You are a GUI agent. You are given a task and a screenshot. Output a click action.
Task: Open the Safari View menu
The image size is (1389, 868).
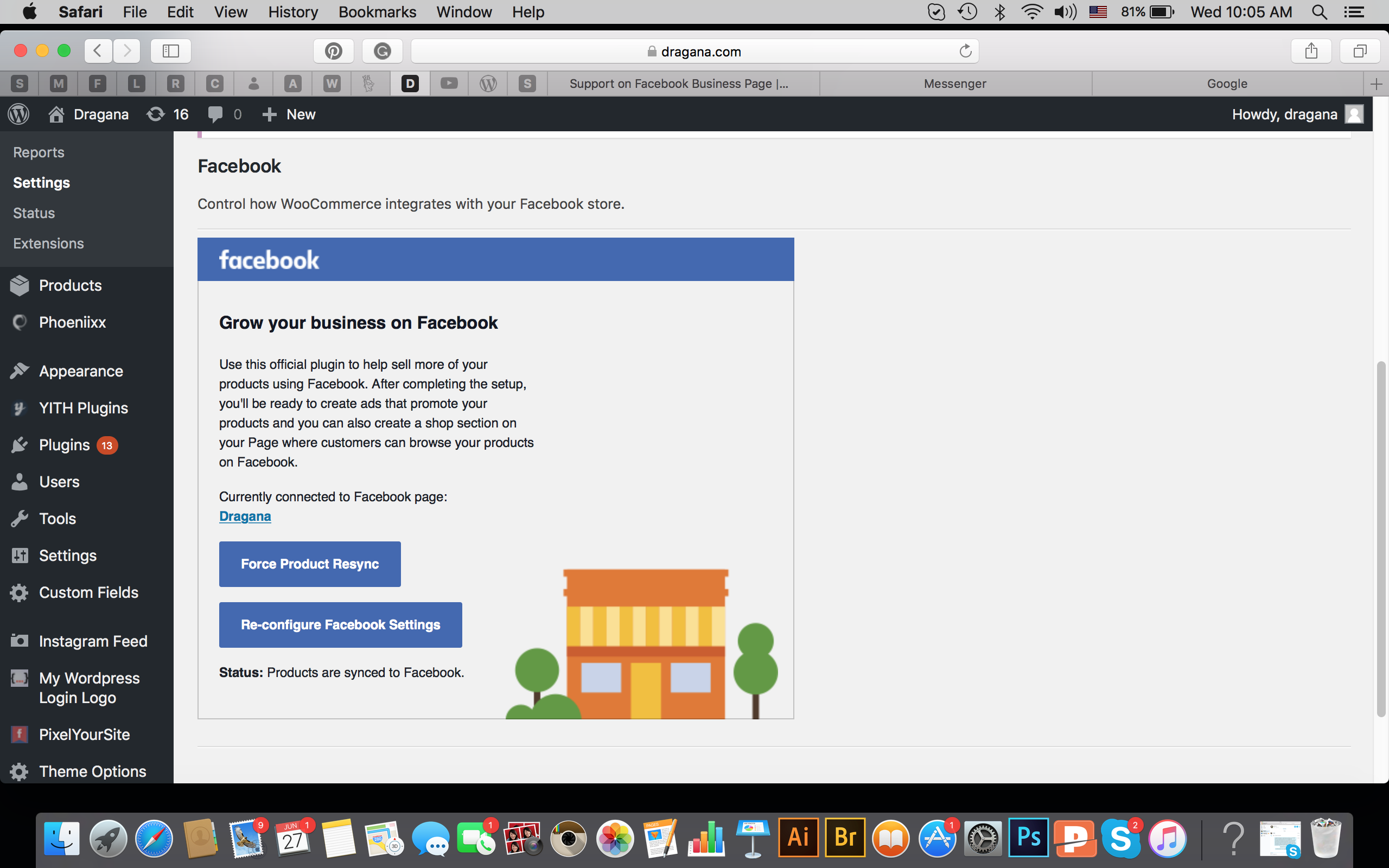pos(231,12)
